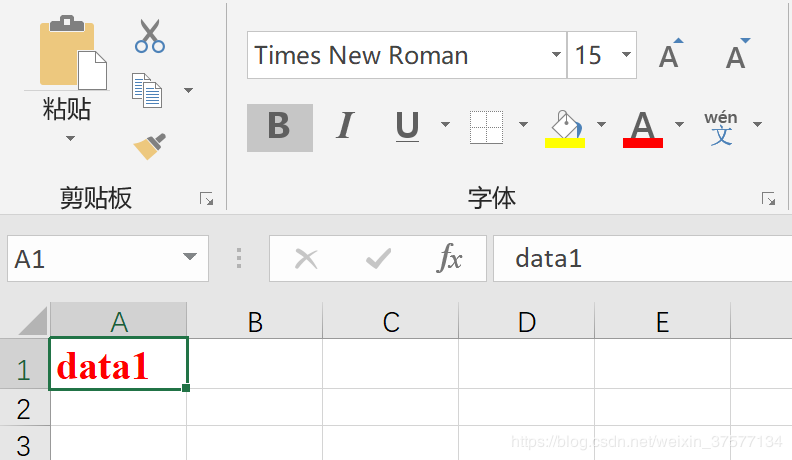The height and width of the screenshot is (460, 792).
Task: Toggle Bold formatting
Action: tap(279, 126)
